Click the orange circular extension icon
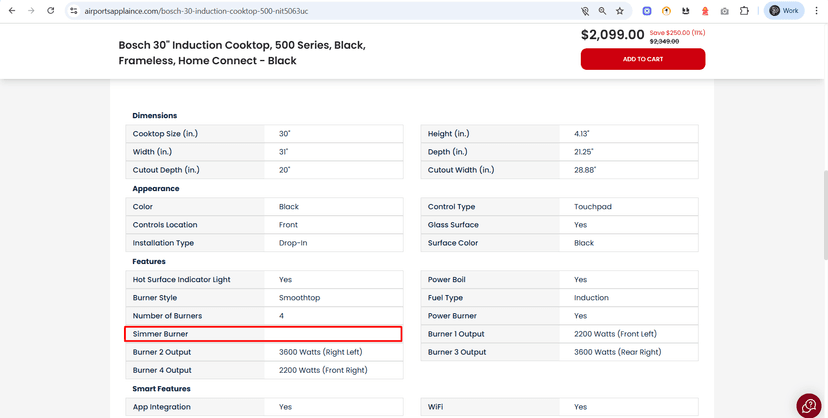This screenshot has height=418, width=828. click(666, 11)
